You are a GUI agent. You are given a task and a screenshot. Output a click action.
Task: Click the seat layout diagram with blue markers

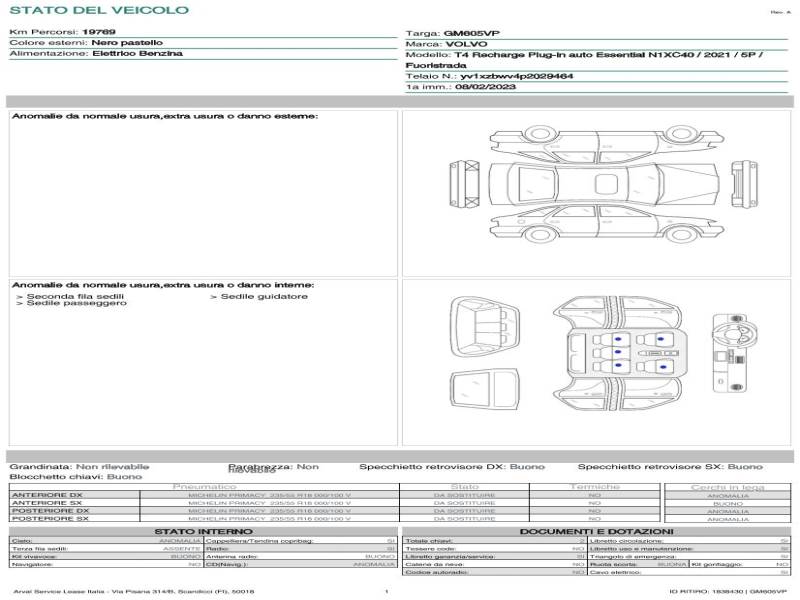pos(619,353)
